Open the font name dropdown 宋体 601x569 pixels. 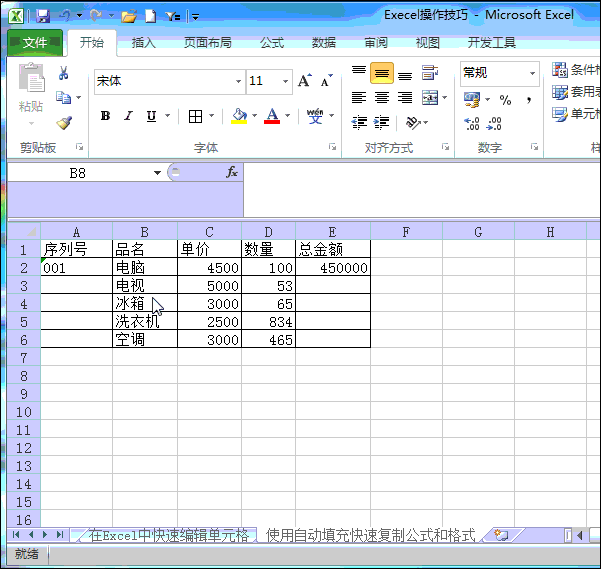(238, 82)
